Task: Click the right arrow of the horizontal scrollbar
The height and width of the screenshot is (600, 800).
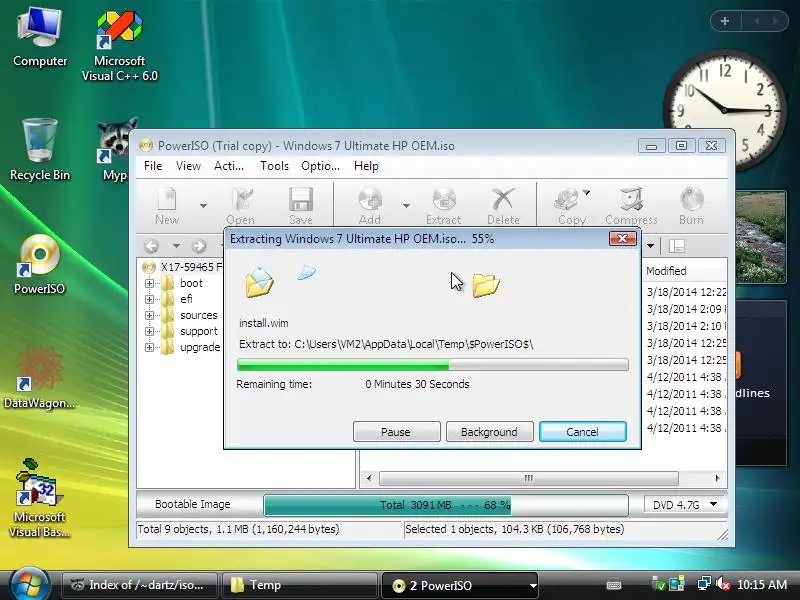Action: (717, 478)
